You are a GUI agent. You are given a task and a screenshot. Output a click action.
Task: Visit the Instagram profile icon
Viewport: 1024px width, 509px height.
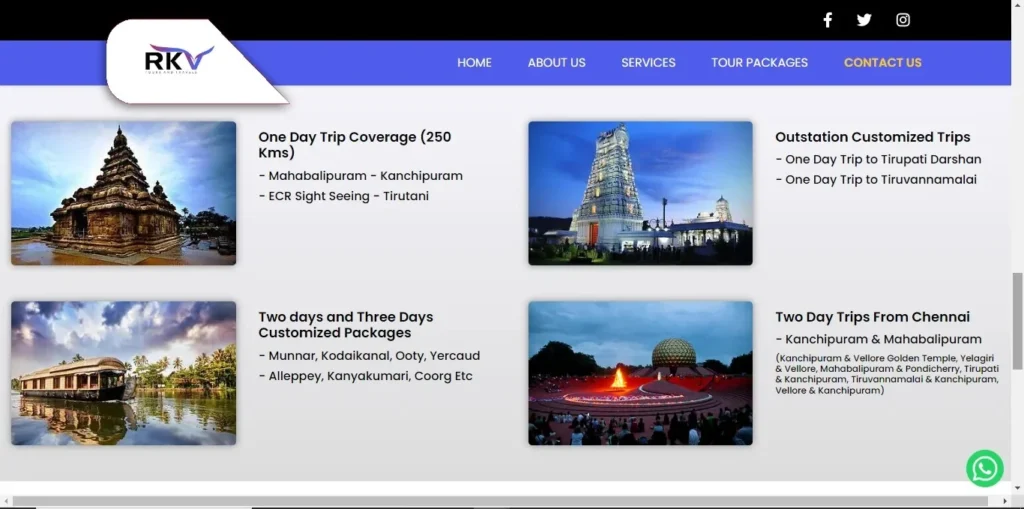(902, 20)
